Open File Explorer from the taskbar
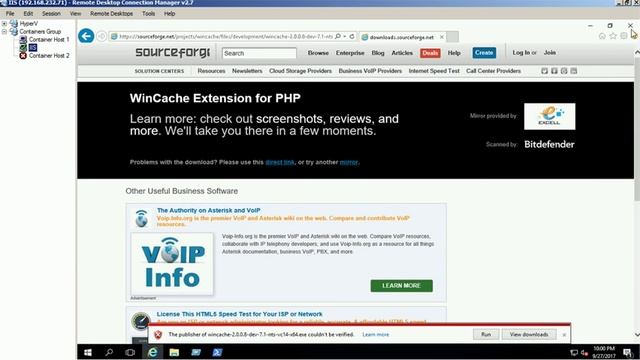Screen dimensions: 640x360 click(174, 352)
